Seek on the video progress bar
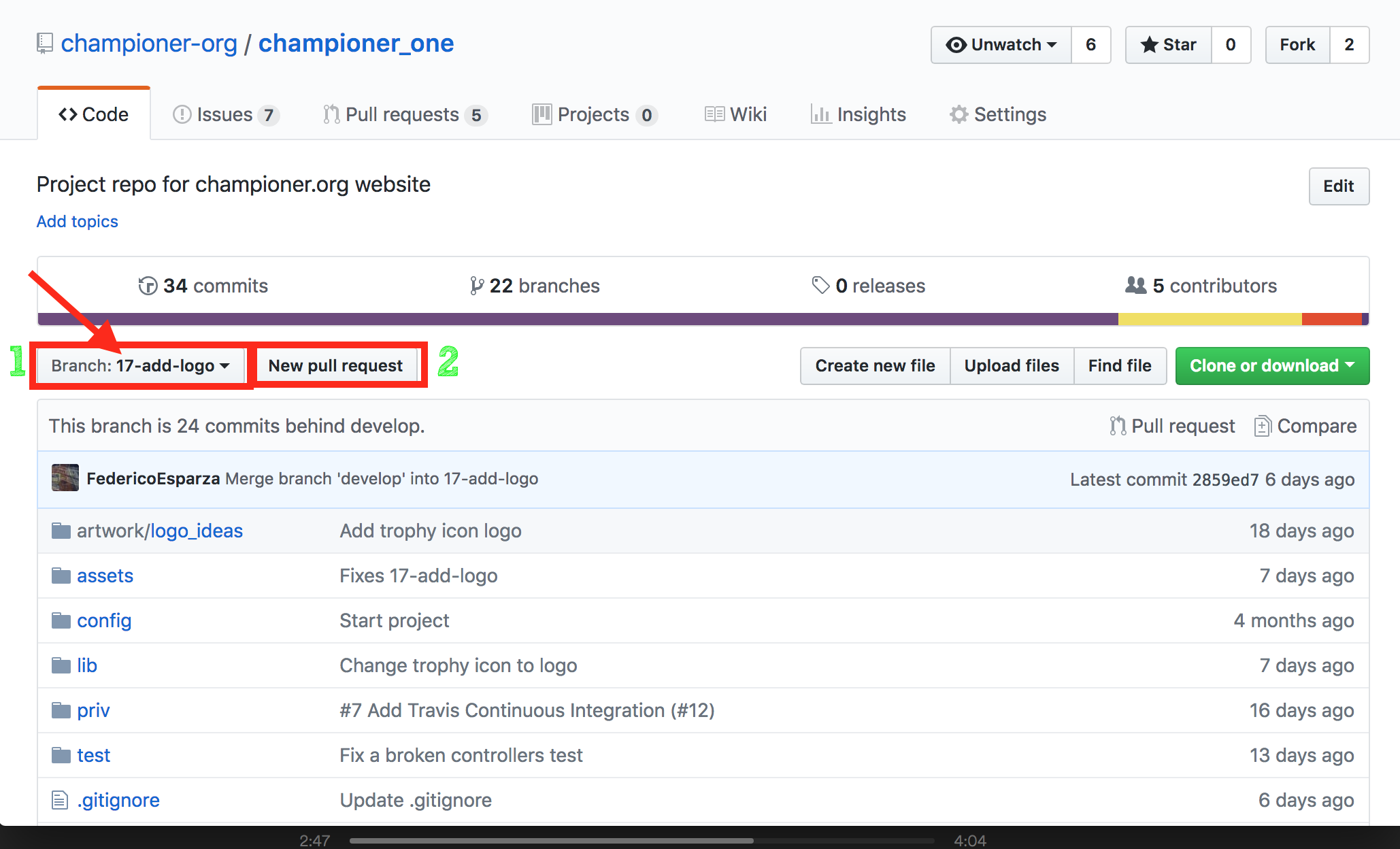This screenshot has height=849, width=1400. [x=641, y=841]
